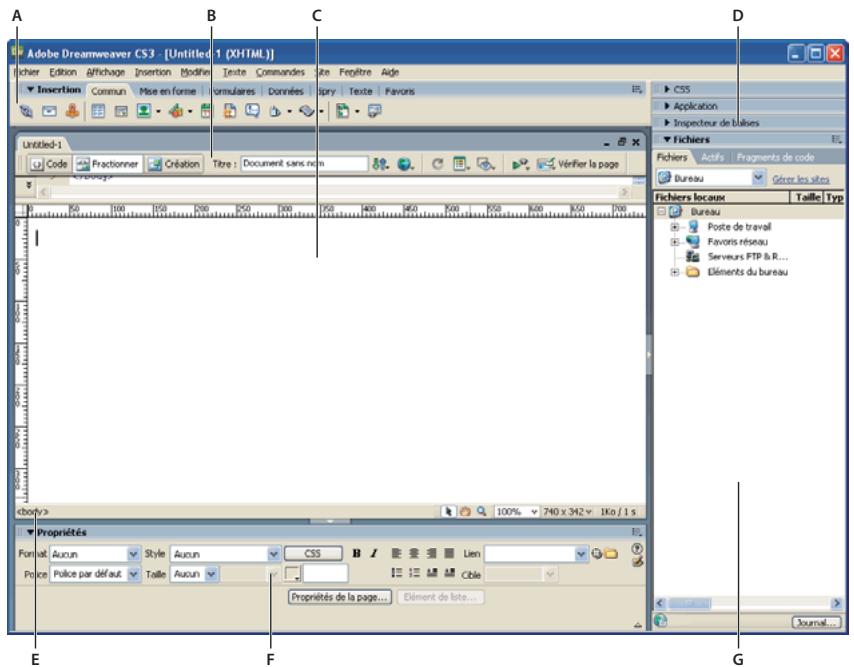Click the Point to File icon beside Lien
The image size is (854, 667).
coord(597,554)
